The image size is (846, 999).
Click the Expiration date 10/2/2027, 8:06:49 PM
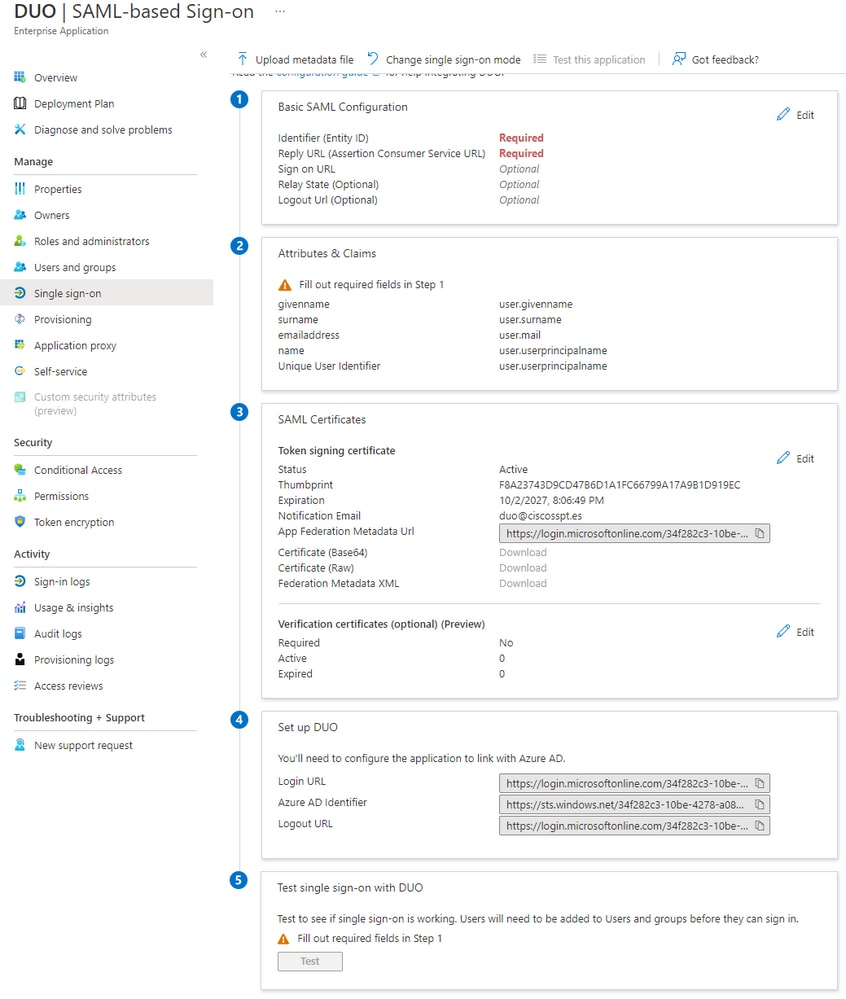552,500
